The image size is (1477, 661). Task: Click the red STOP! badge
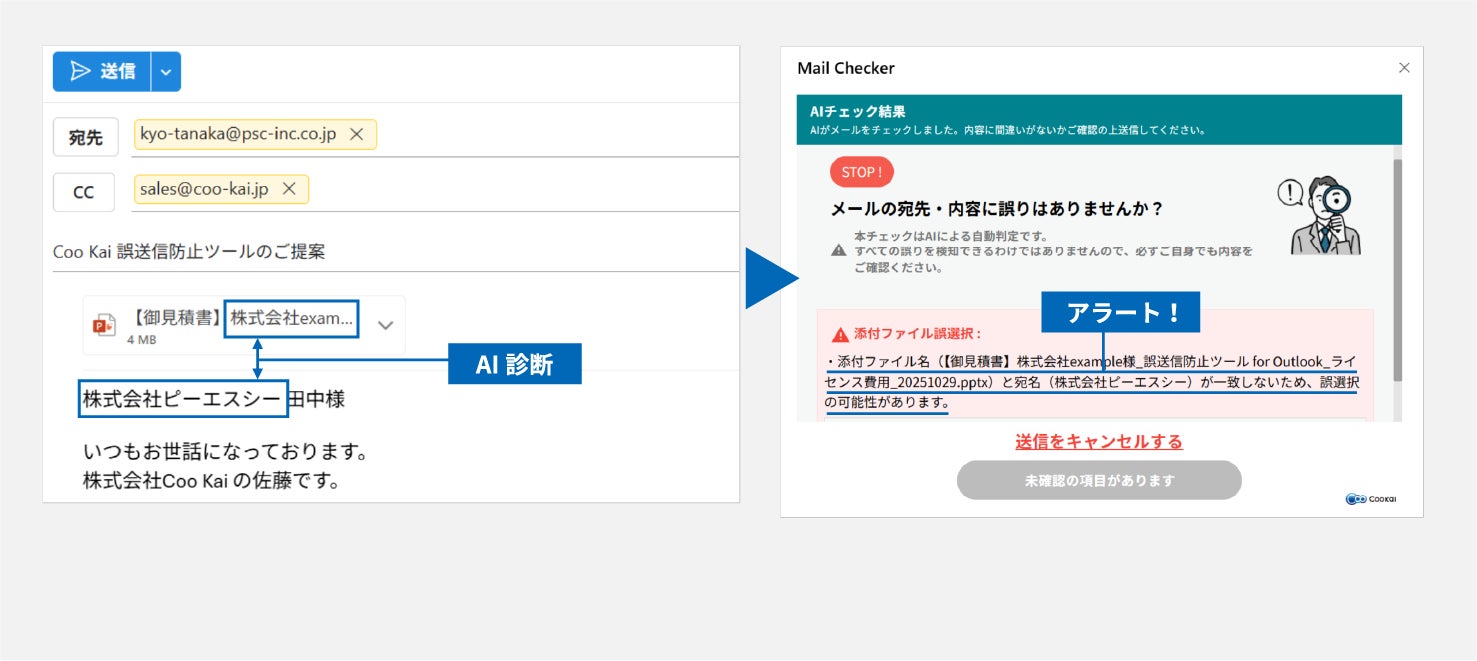point(862,172)
